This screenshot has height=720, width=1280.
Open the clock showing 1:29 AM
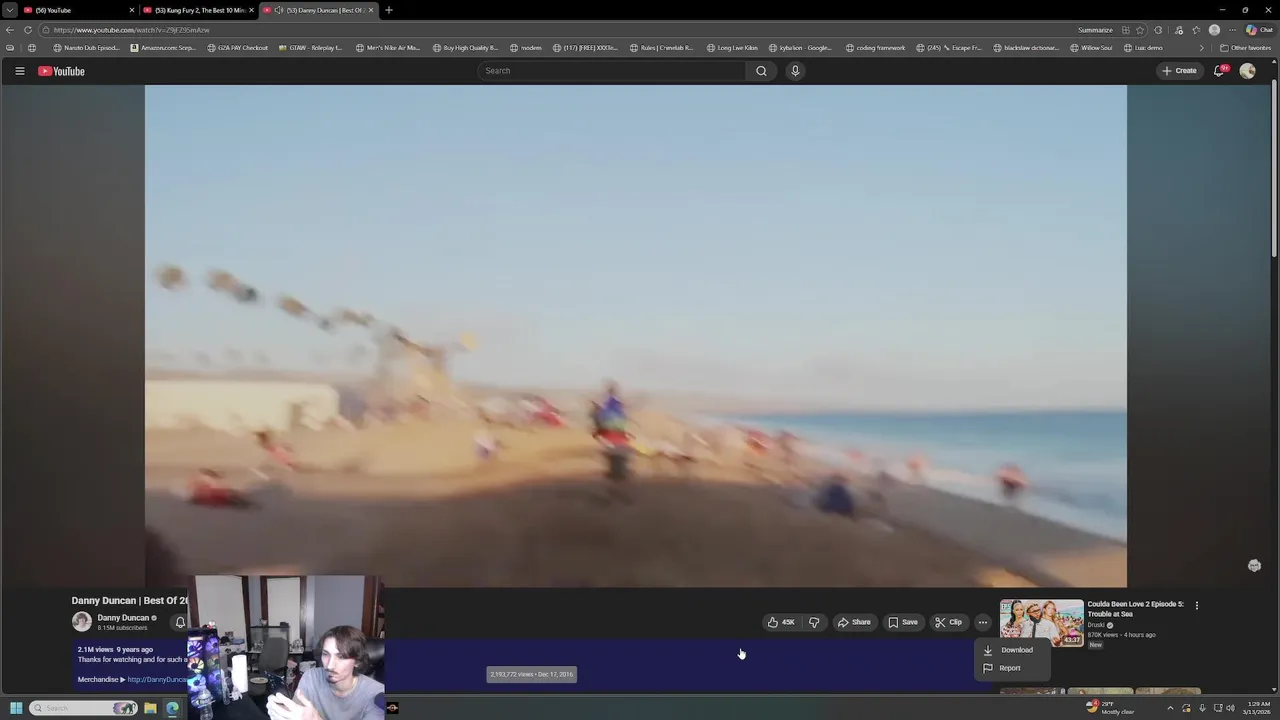pyautogui.click(x=1258, y=708)
